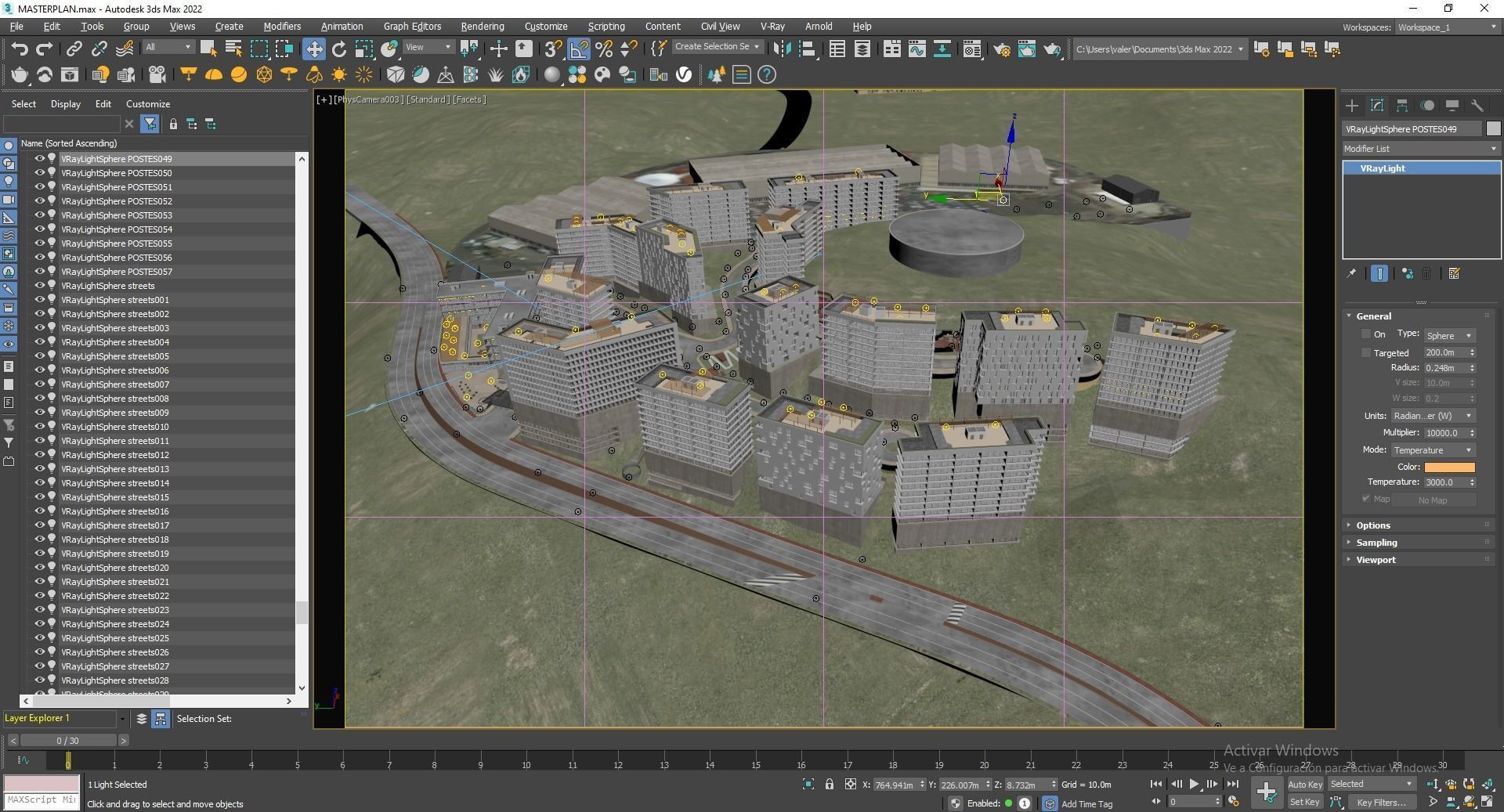Hide VRayLightSphere streets010 with eye icon
This screenshot has height=812, width=1504.
pos(39,426)
